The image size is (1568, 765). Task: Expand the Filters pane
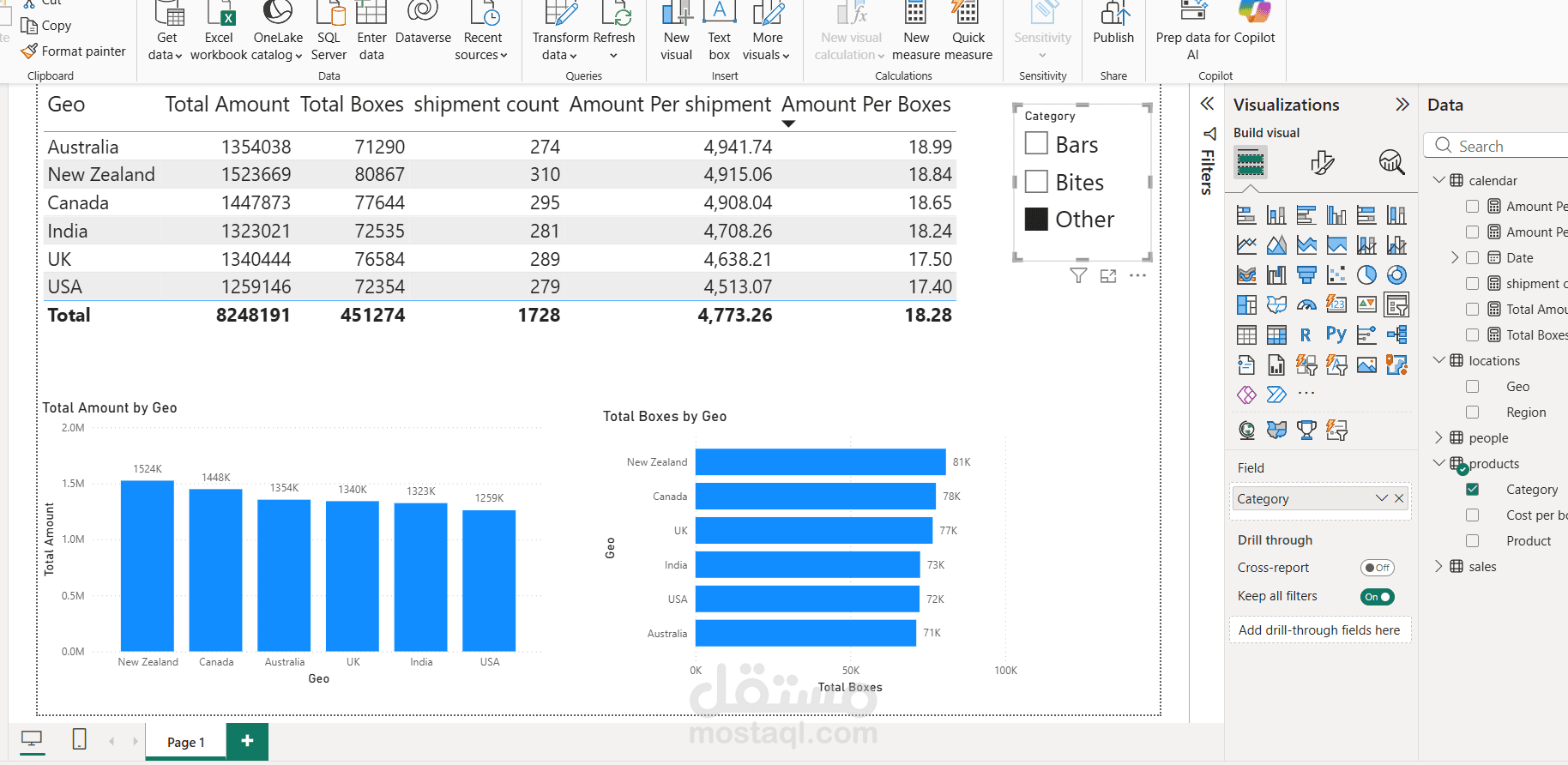(1207, 105)
